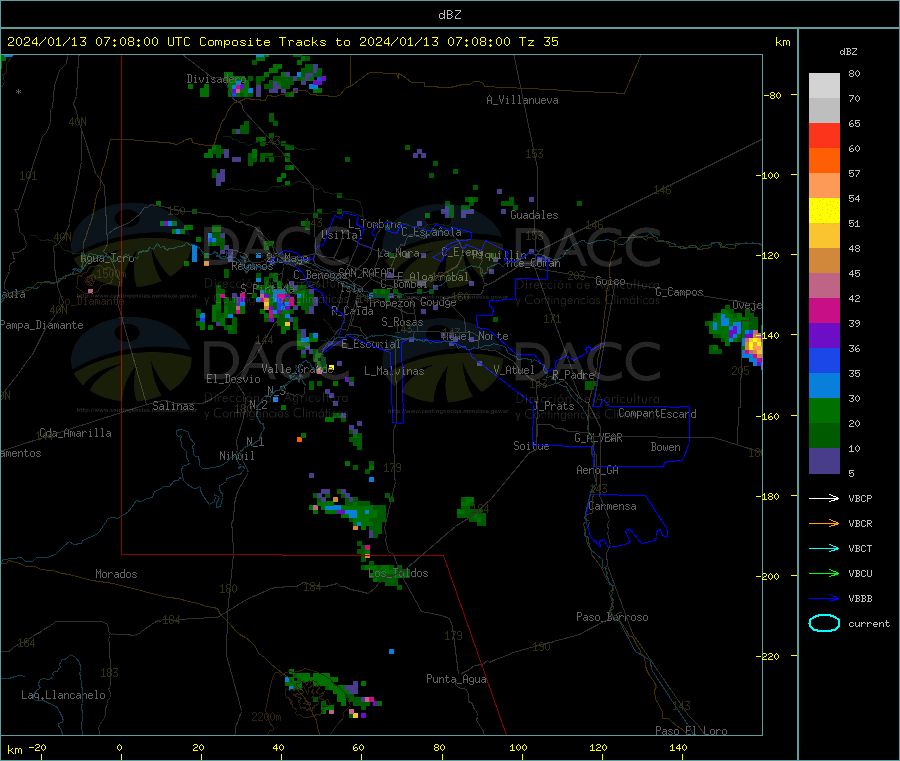900x761 pixels.
Task: Click the Valle_Grande location label
Action: [x=297, y=369]
